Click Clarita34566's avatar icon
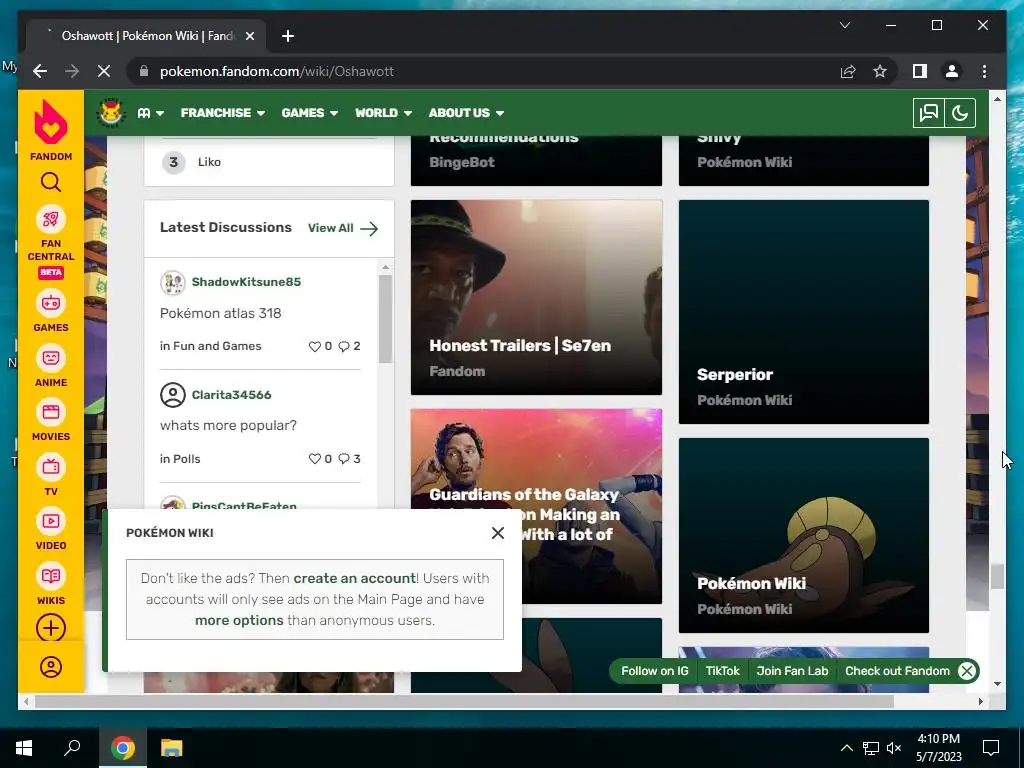The image size is (1024, 768). point(172,395)
